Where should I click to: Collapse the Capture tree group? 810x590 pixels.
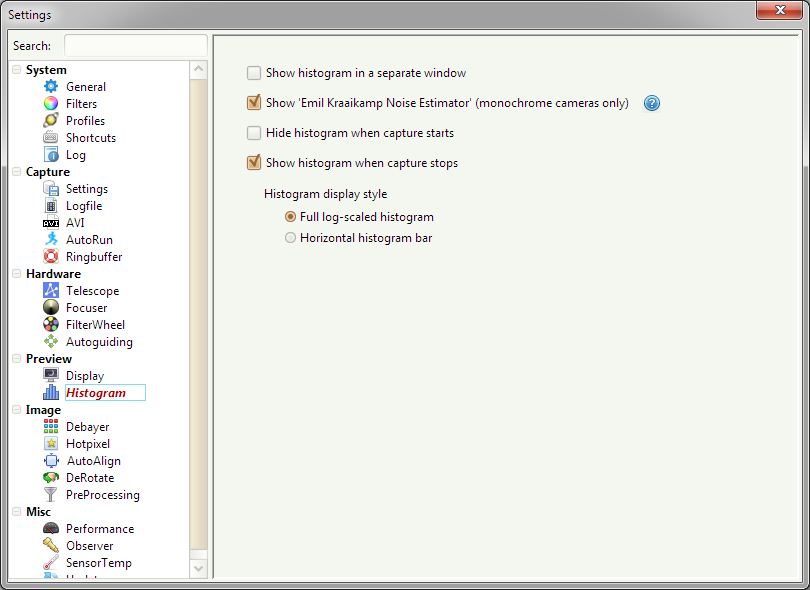17,172
